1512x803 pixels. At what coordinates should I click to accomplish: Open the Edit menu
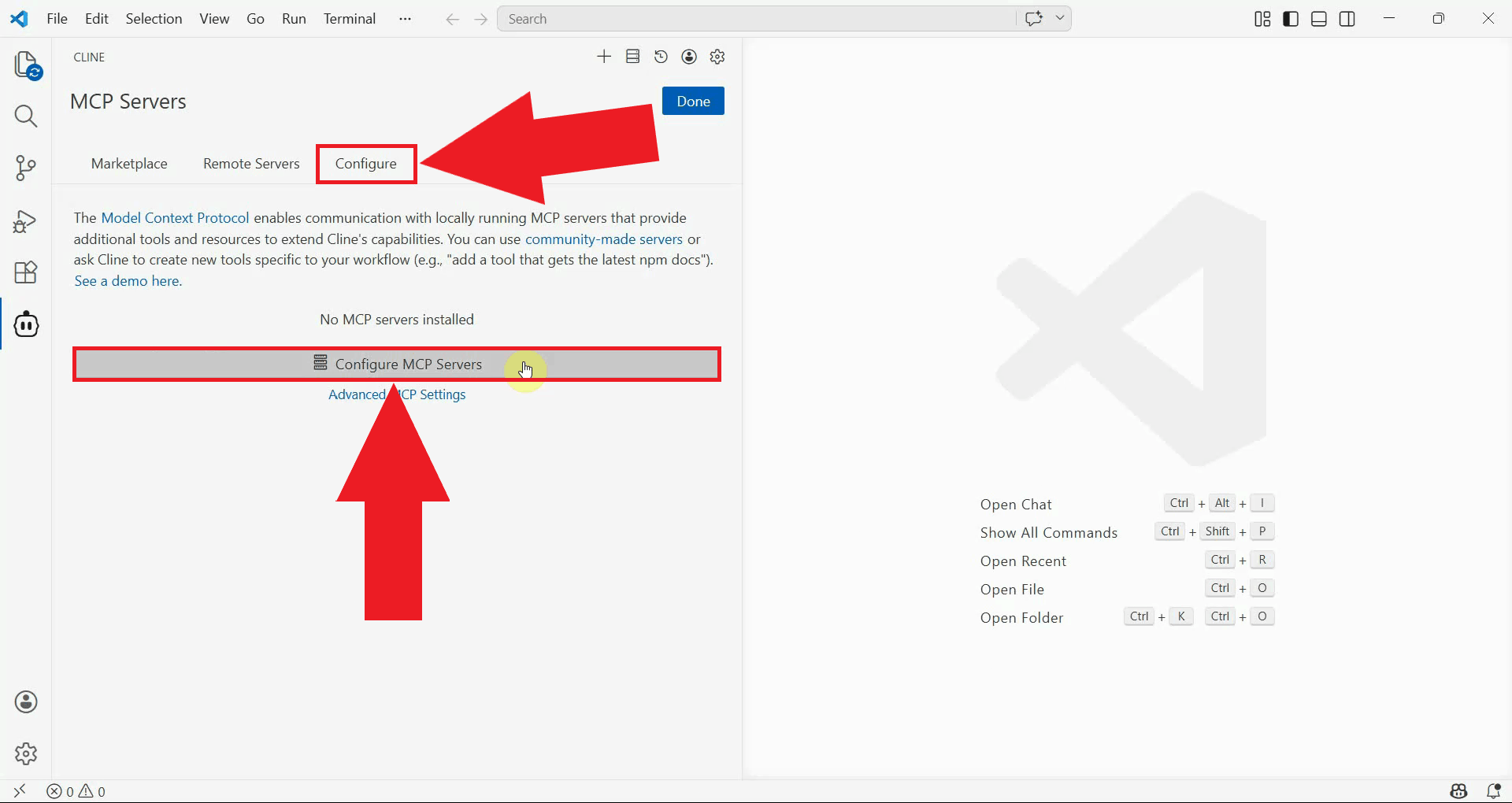click(x=97, y=19)
